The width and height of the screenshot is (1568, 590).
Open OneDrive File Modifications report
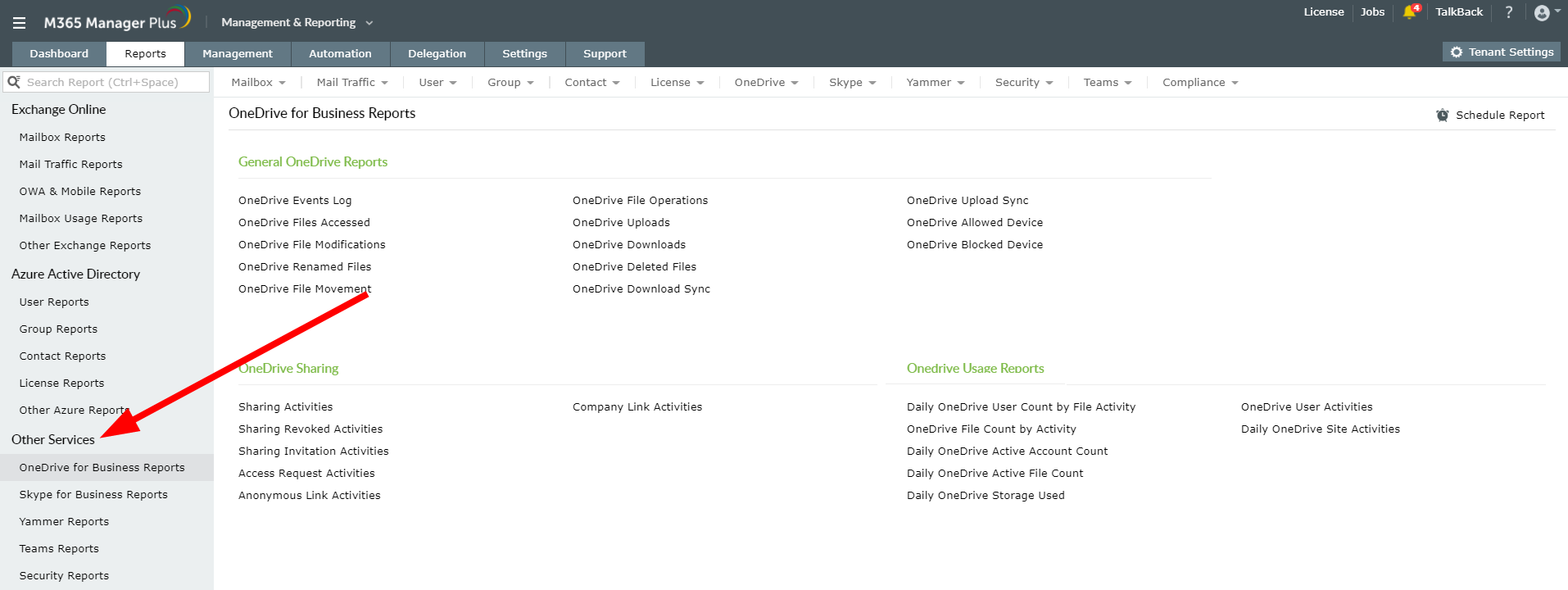pyautogui.click(x=311, y=245)
